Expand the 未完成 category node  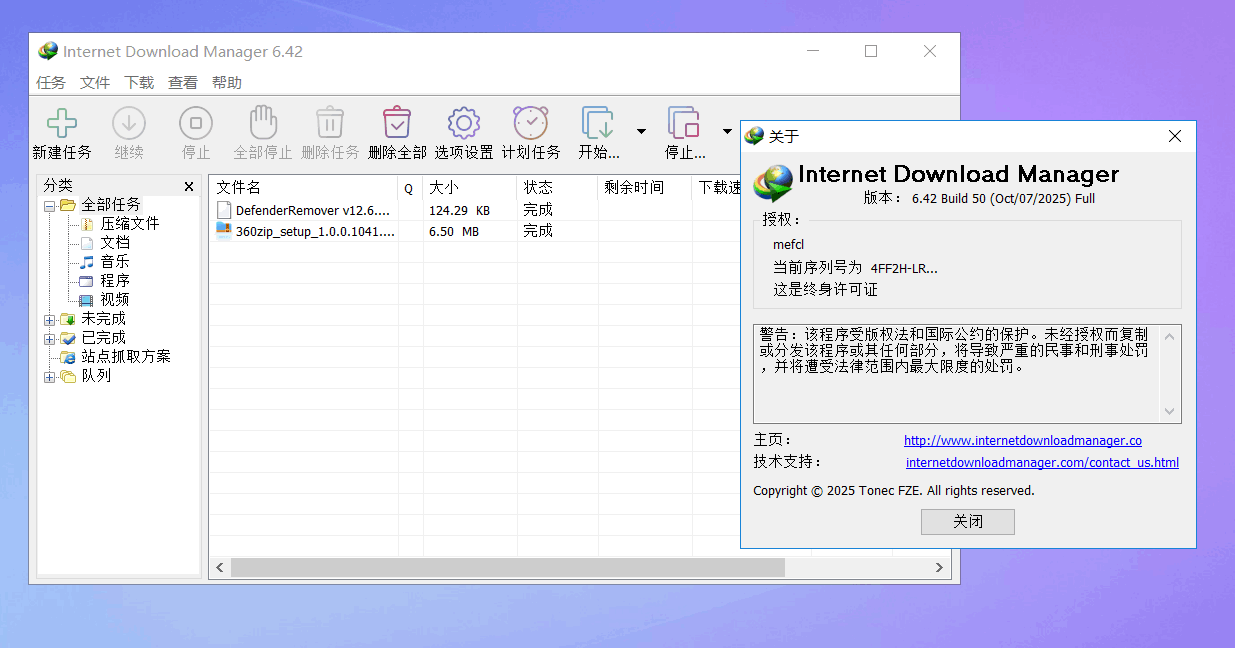click(x=49, y=318)
